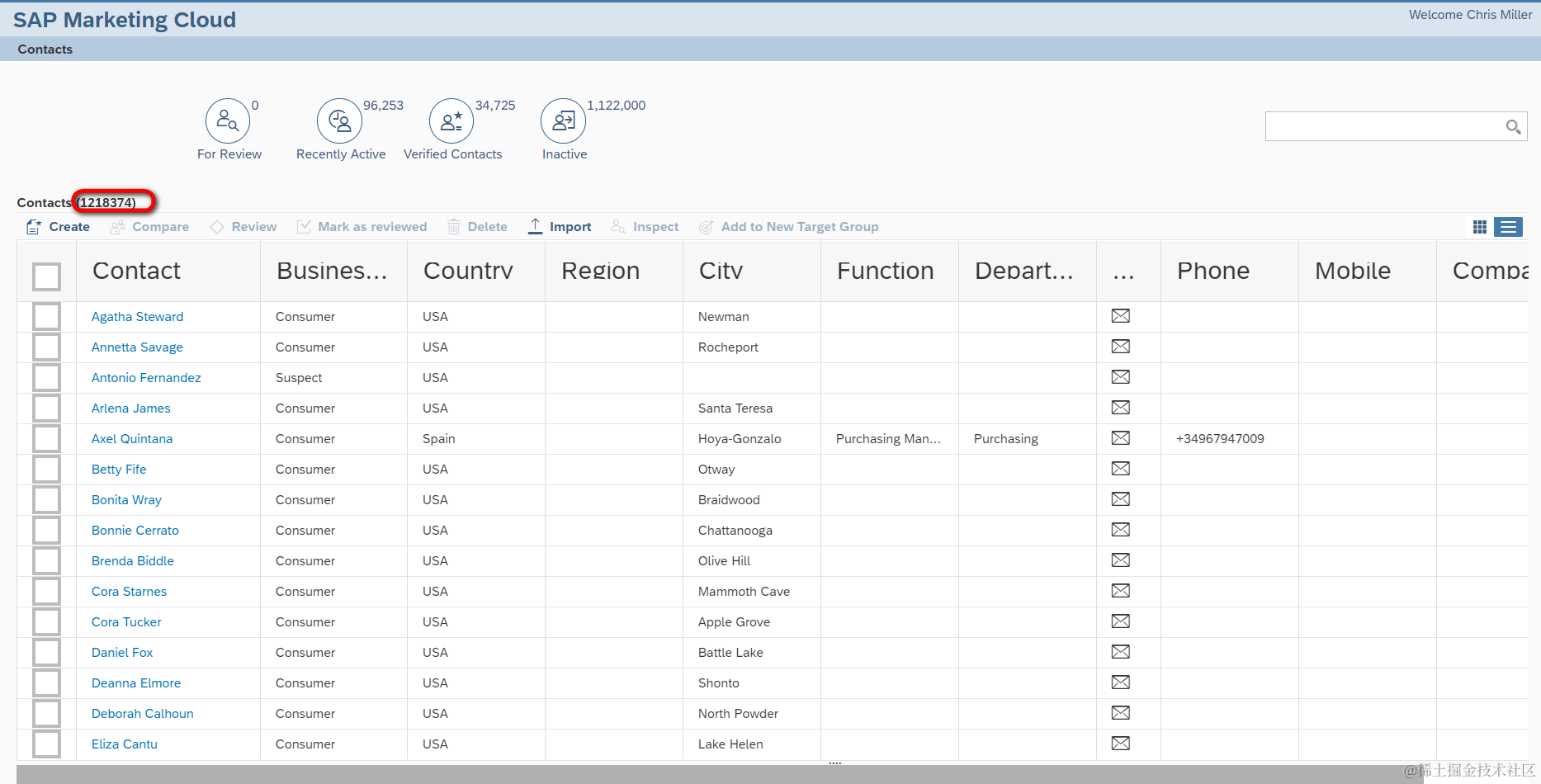Viewport: 1541px width, 784px height.
Task: Switch to grid tile view
Action: click(x=1480, y=227)
